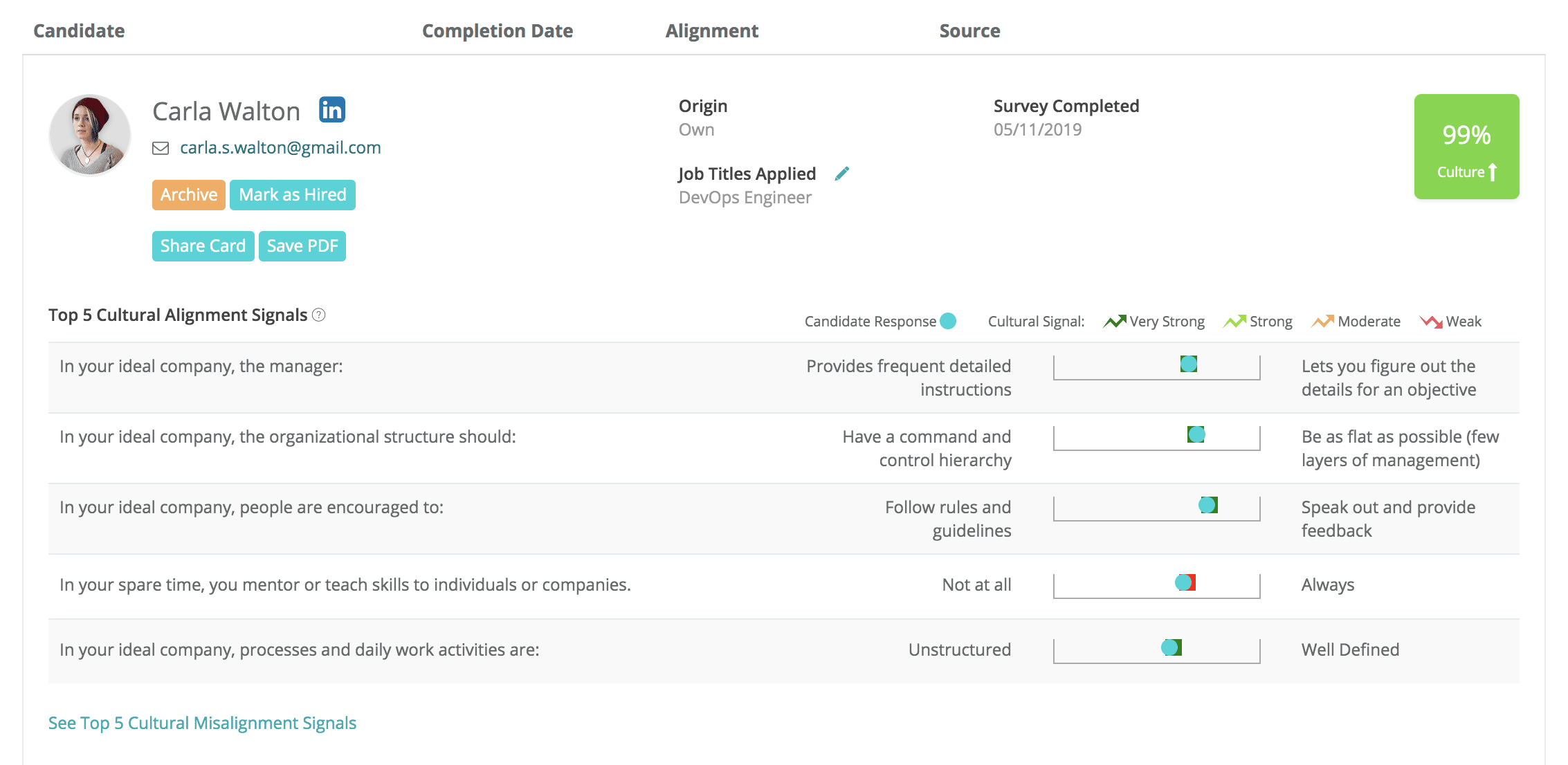1568x765 pixels.
Task: Click the Weak signal legend icon
Action: (1431, 322)
